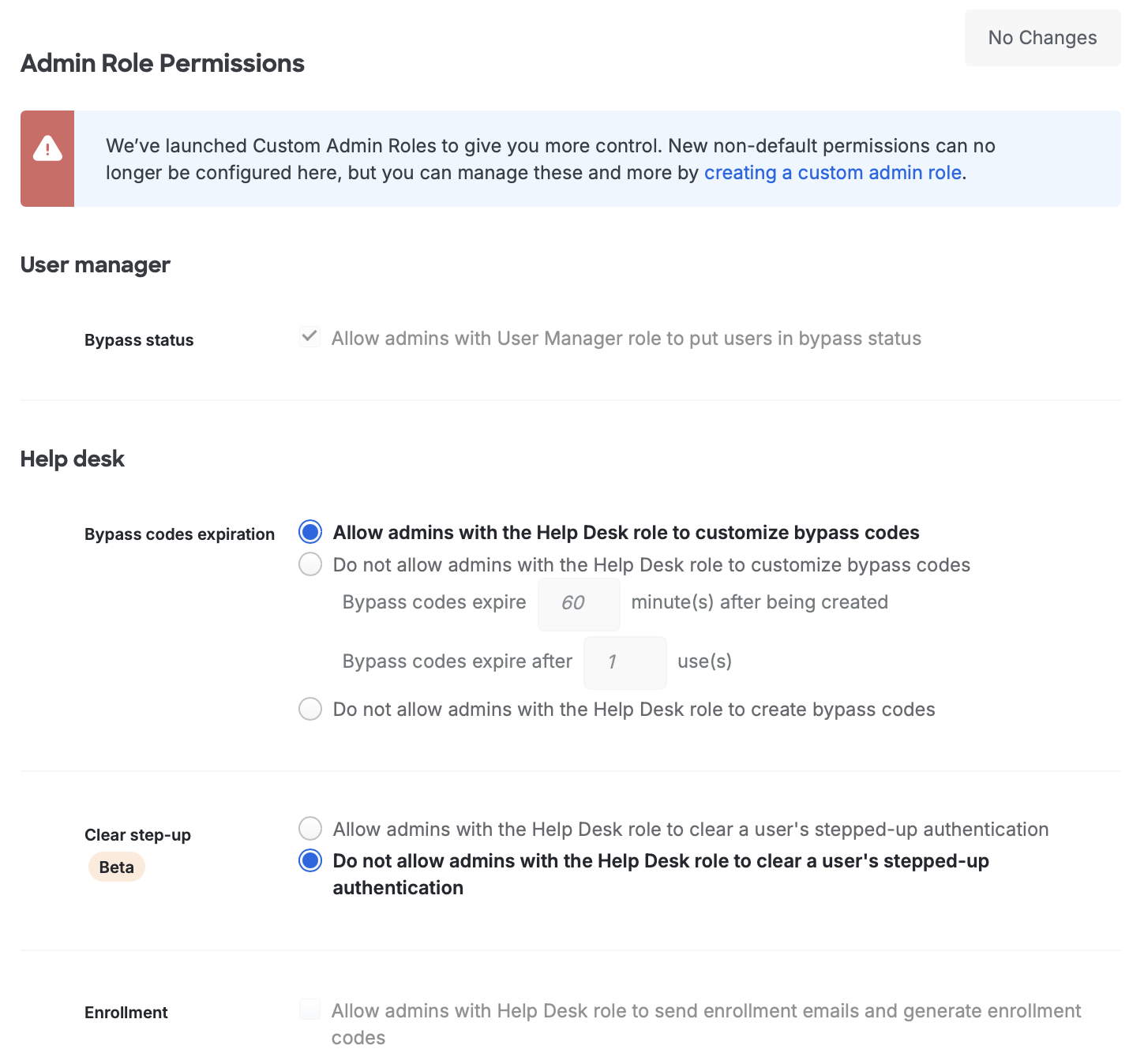
Task: Click the Help desk section heading
Action: (73, 459)
